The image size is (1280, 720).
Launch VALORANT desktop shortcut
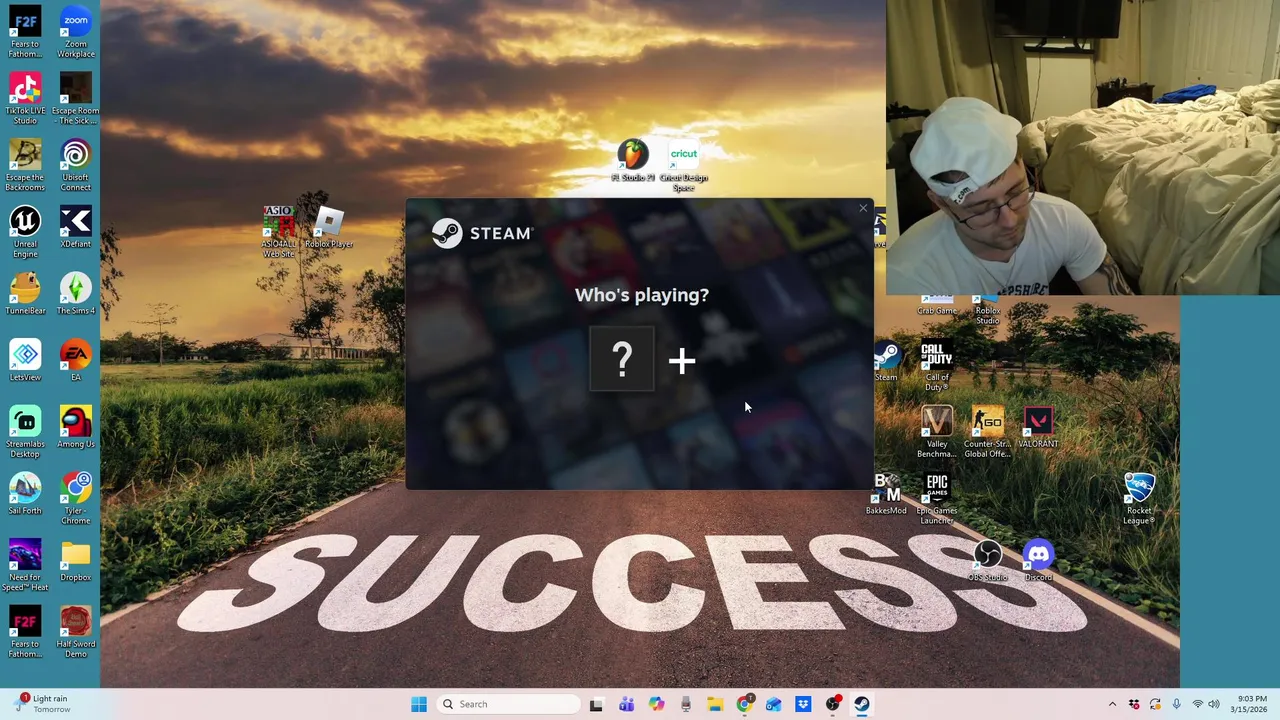point(1038,427)
